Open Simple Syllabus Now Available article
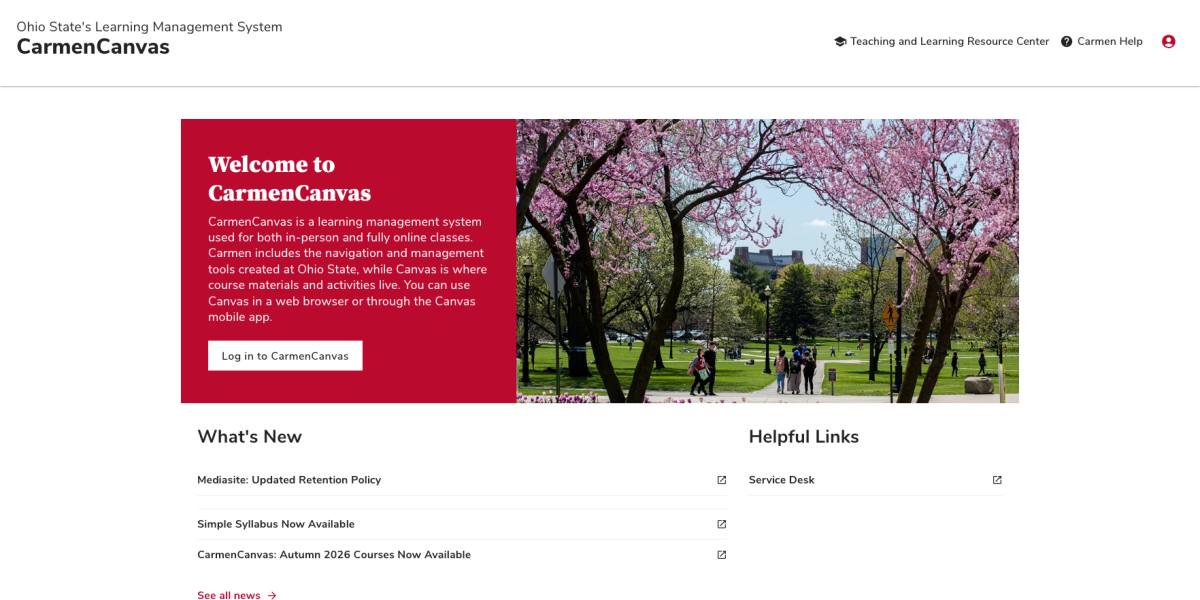 click(276, 524)
